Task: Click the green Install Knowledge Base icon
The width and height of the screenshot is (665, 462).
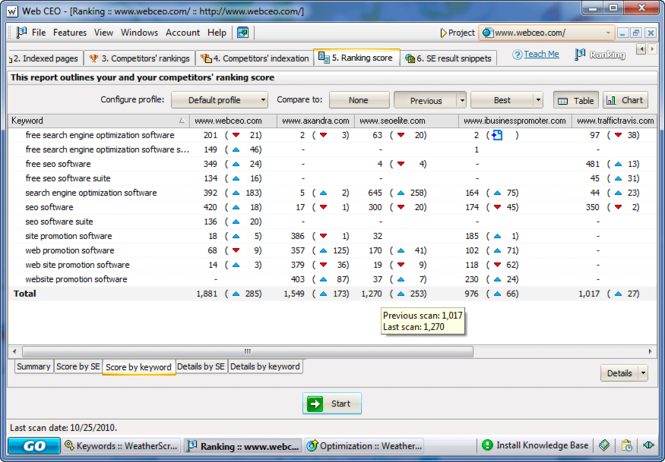Action: click(x=487, y=445)
